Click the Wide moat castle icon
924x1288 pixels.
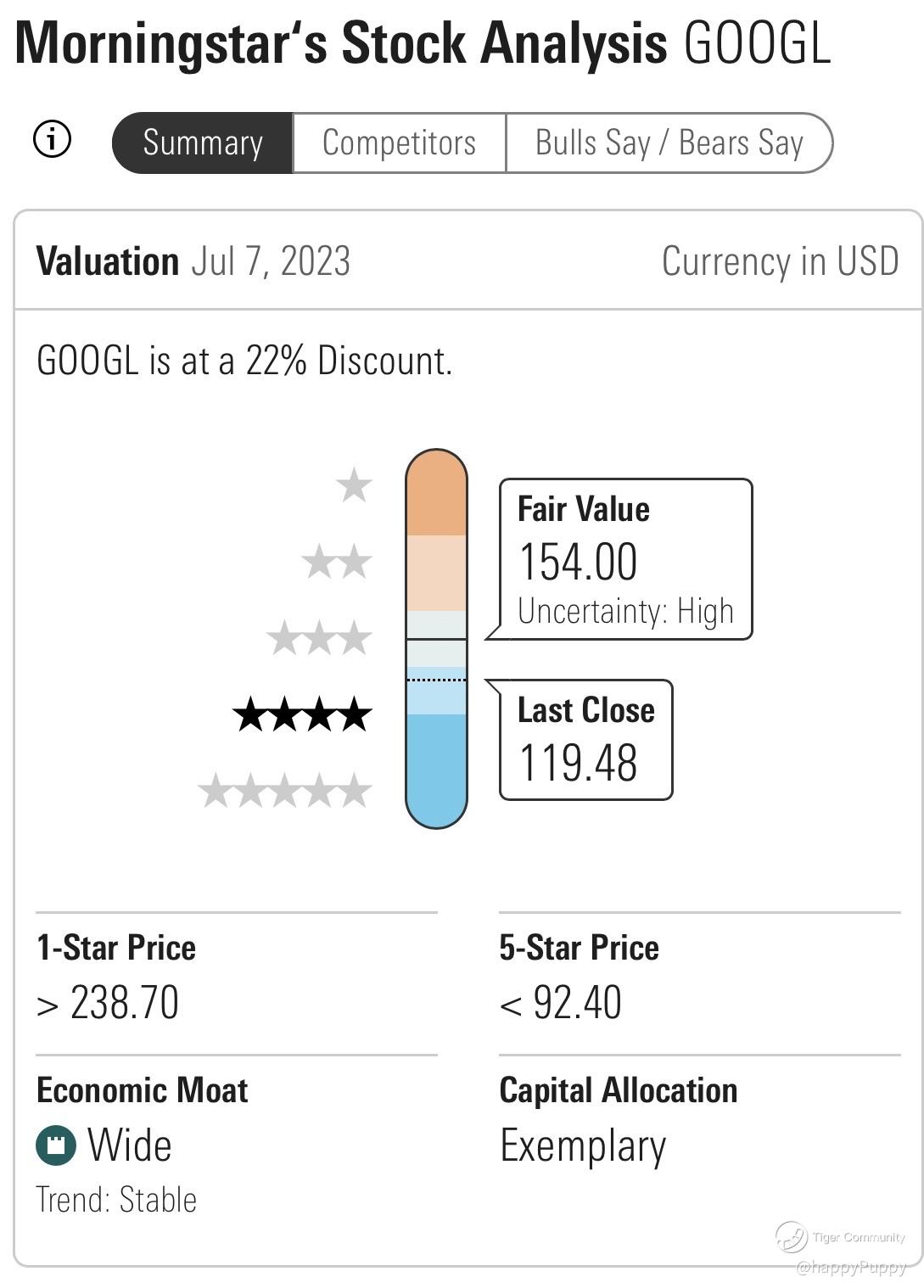click(x=56, y=1145)
